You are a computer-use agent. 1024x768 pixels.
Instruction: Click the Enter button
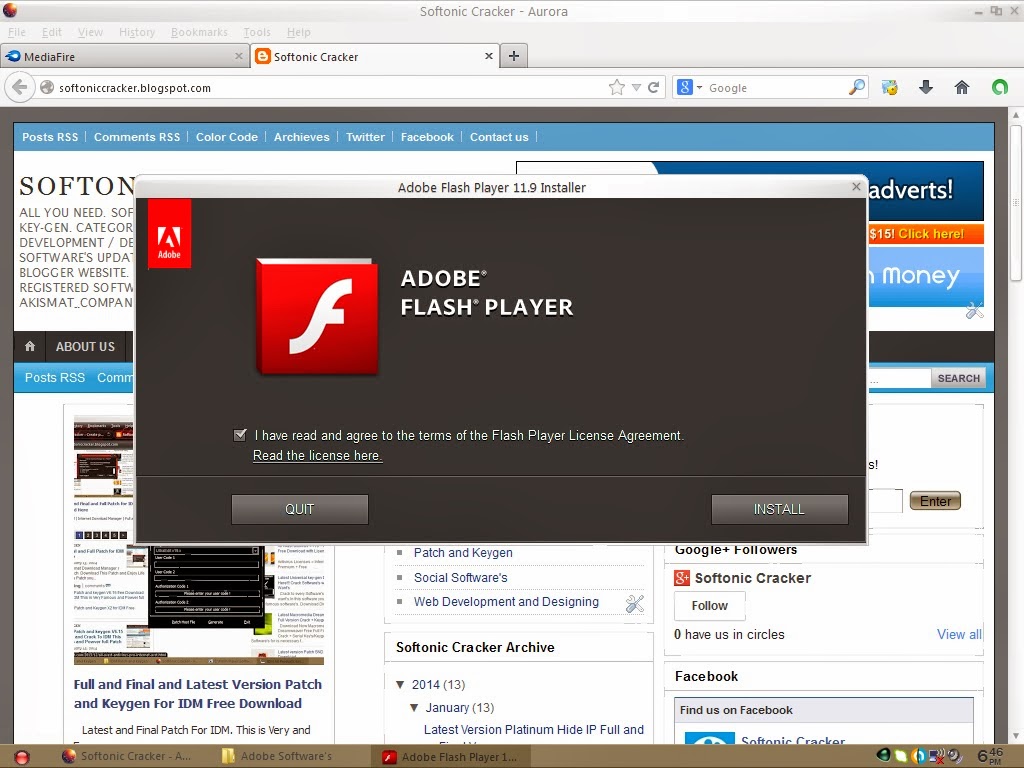pos(935,501)
